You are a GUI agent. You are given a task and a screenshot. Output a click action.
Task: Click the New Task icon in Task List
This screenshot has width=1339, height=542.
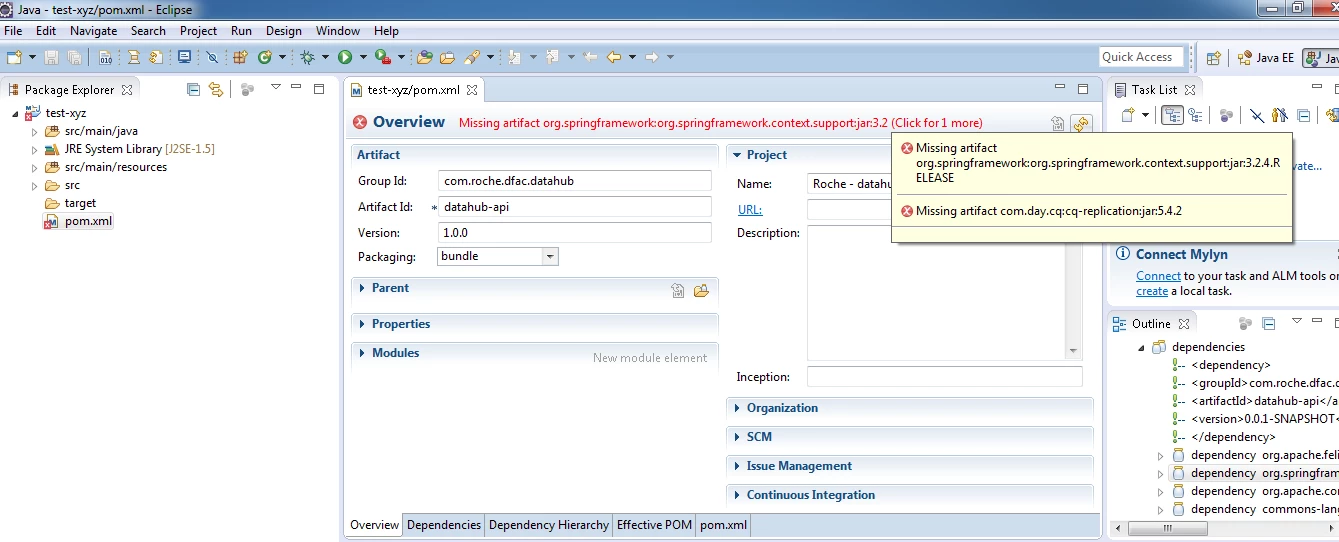(x=1128, y=116)
